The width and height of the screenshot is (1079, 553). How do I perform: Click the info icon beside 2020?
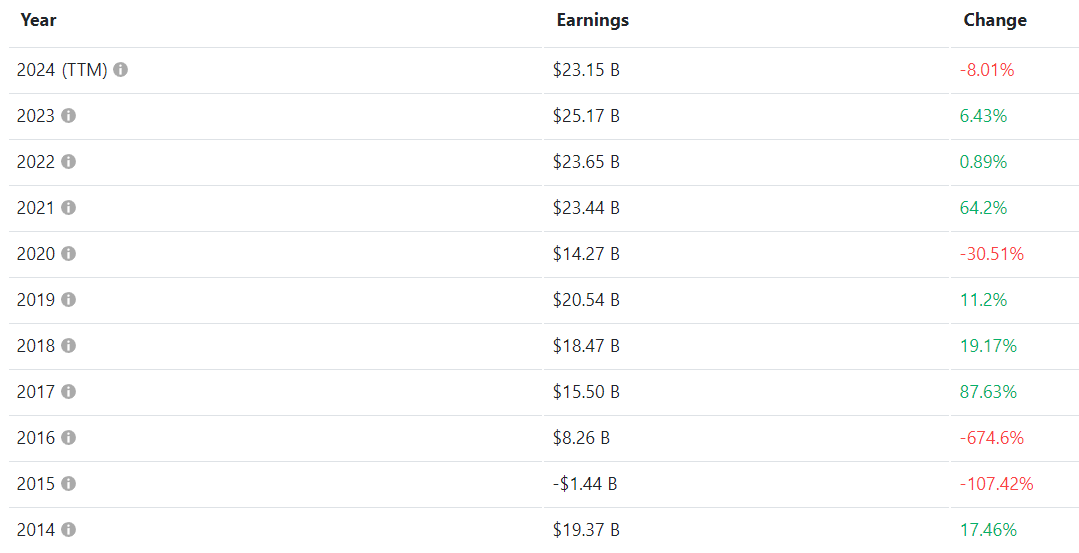point(68,254)
